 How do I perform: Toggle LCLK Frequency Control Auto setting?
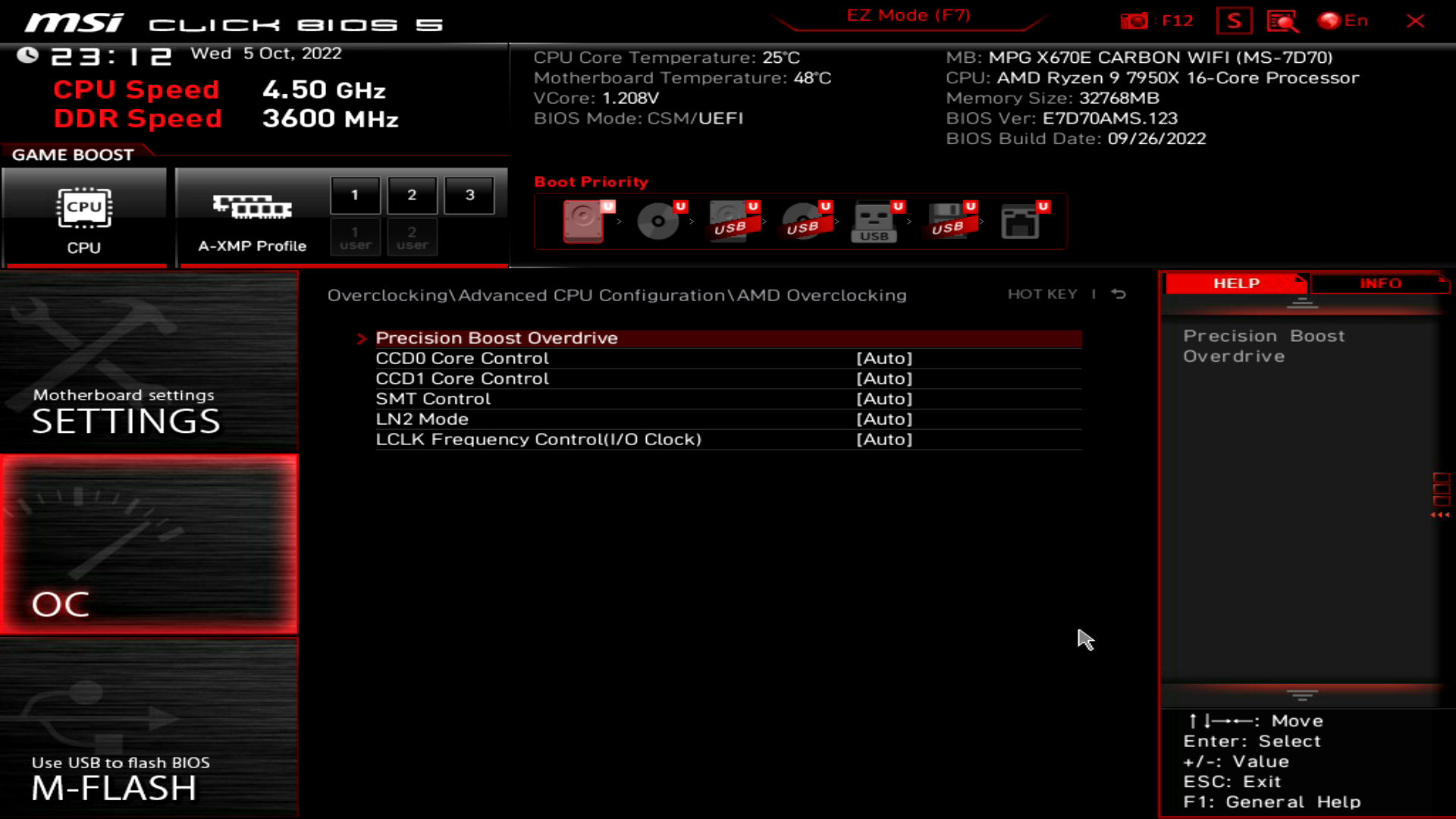tap(885, 439)
